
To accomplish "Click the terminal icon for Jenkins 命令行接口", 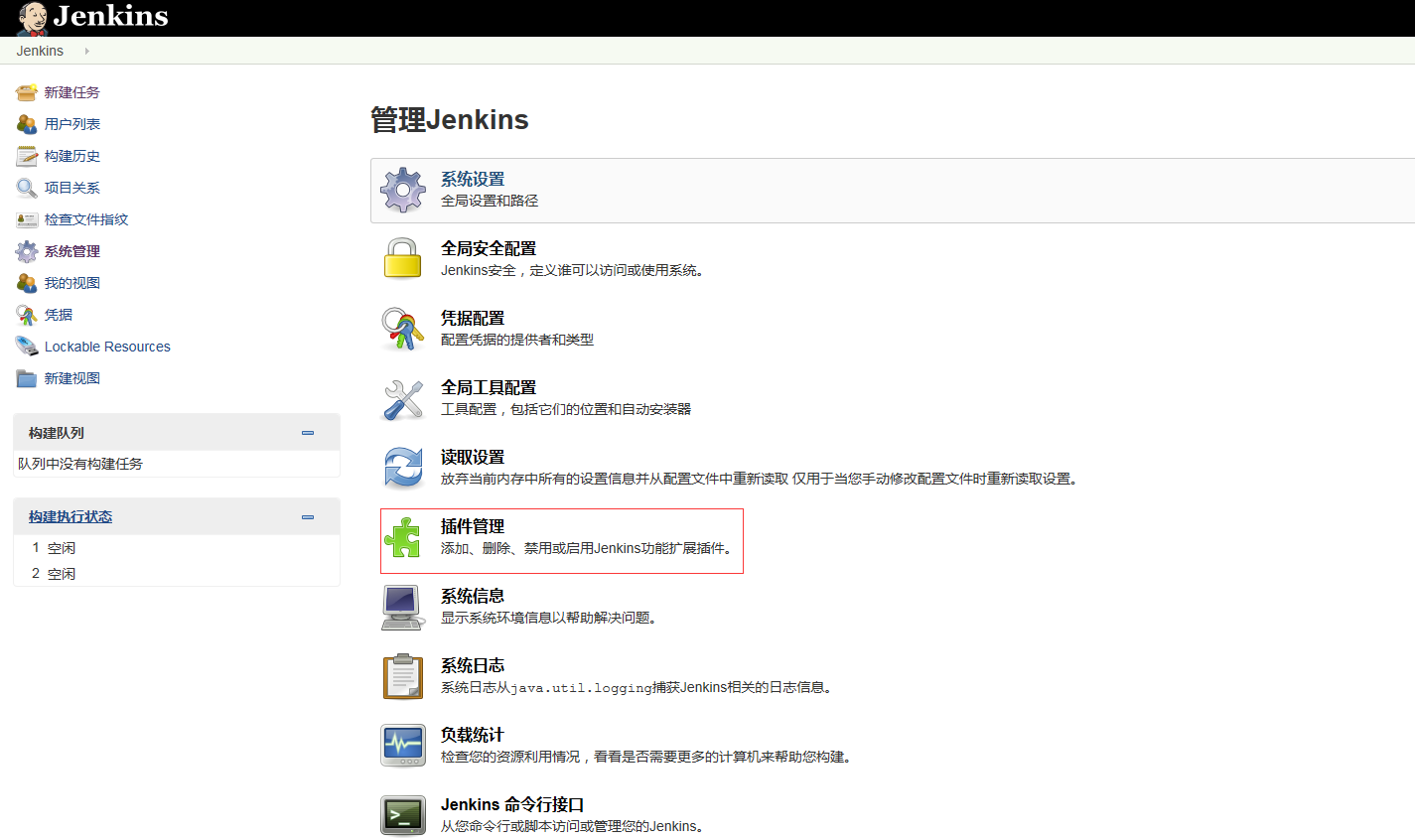I will [x=403, y=815].
